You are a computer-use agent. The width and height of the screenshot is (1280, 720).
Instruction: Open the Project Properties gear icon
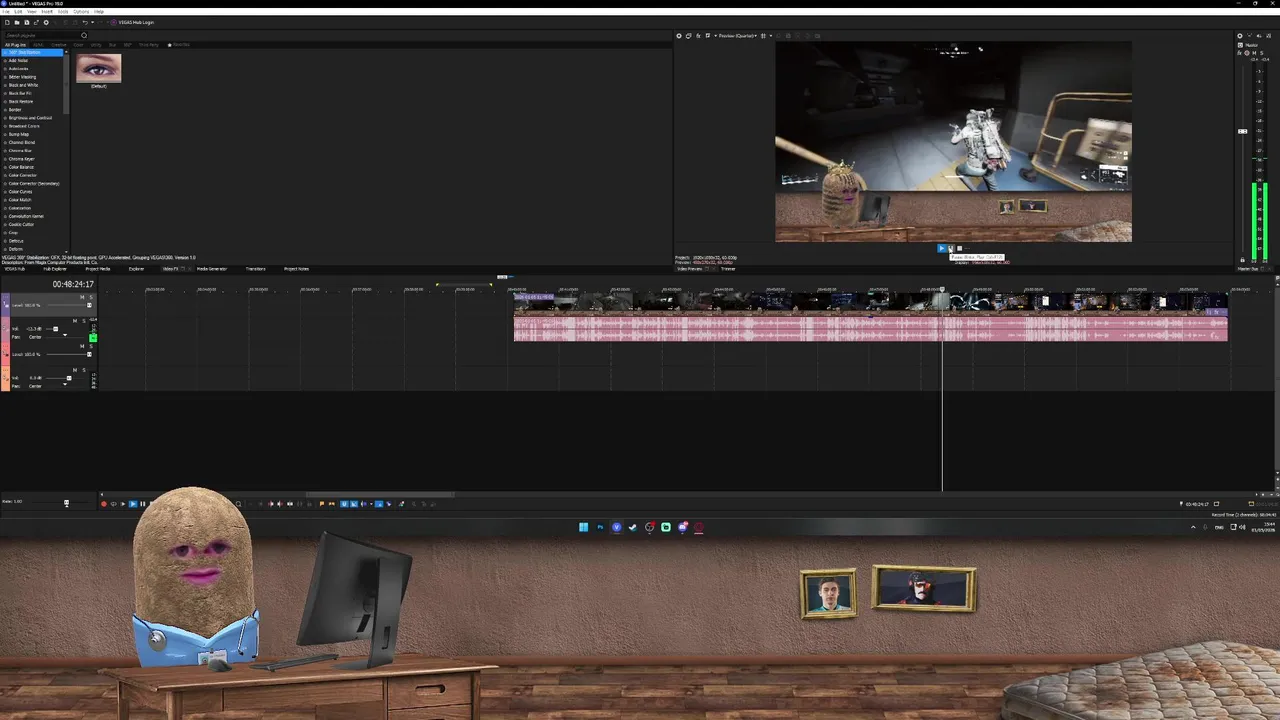click(x=46, y=22)
